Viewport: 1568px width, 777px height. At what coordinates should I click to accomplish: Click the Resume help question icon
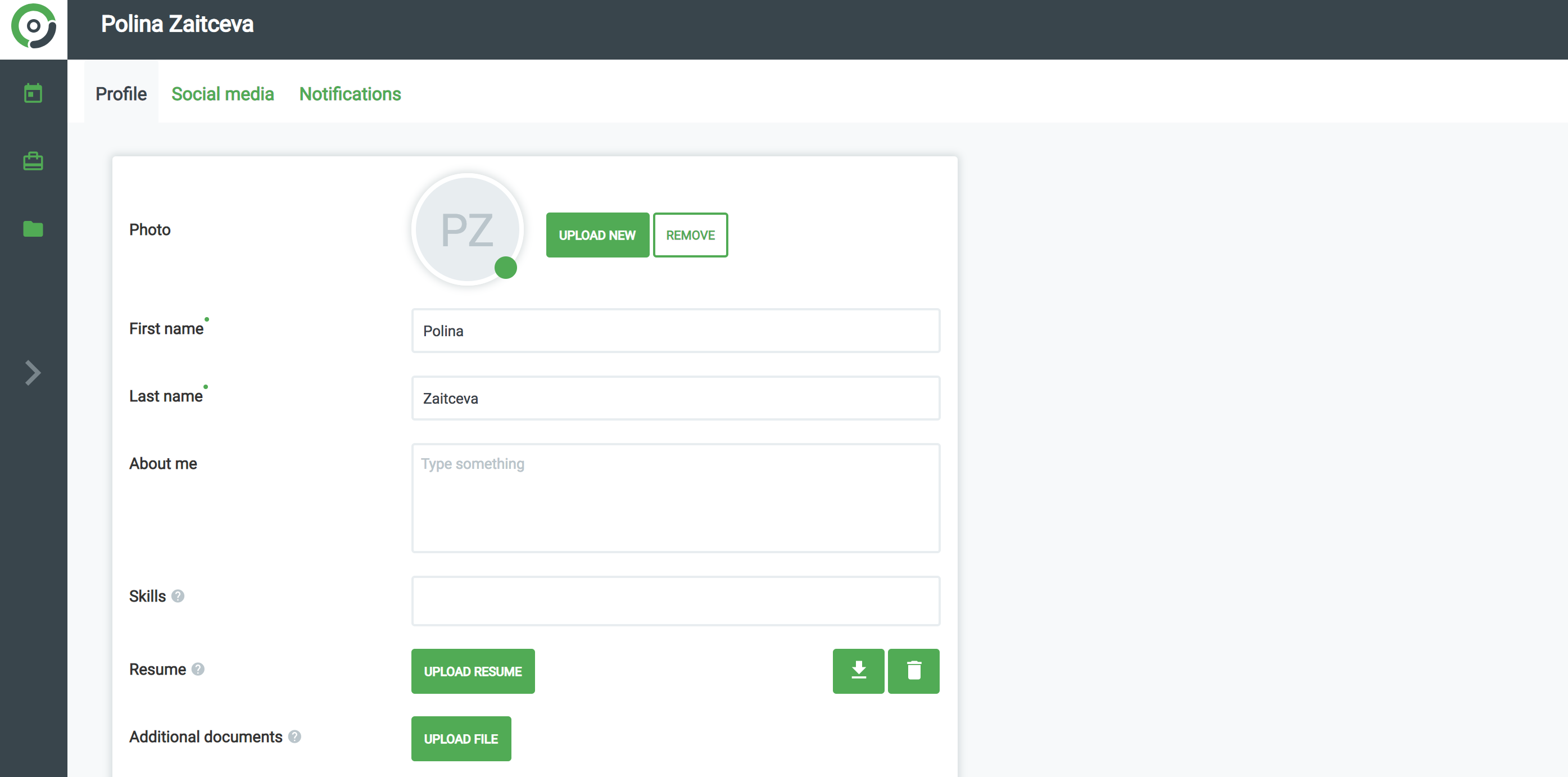(198, 669)
